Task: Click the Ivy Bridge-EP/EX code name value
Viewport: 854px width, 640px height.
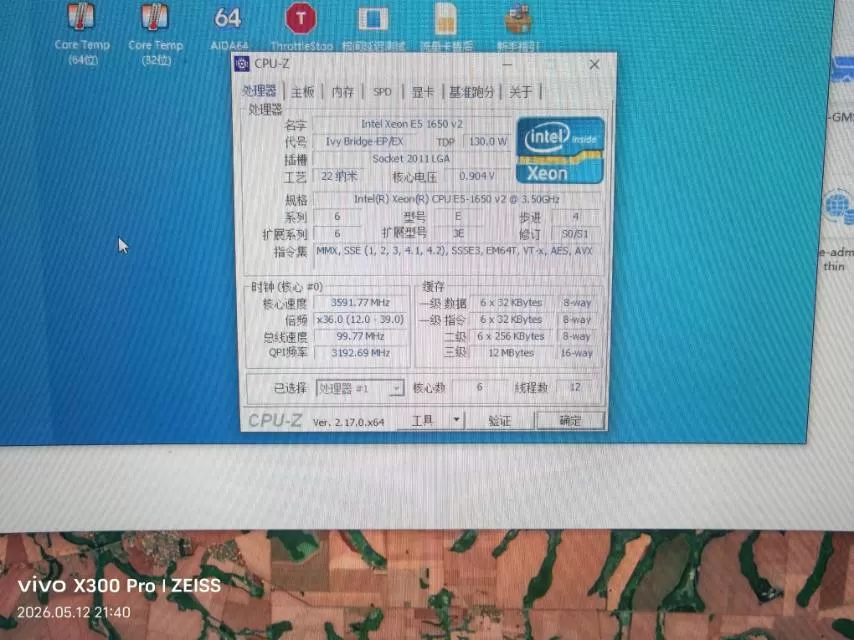Action: (x=364, y=142)
